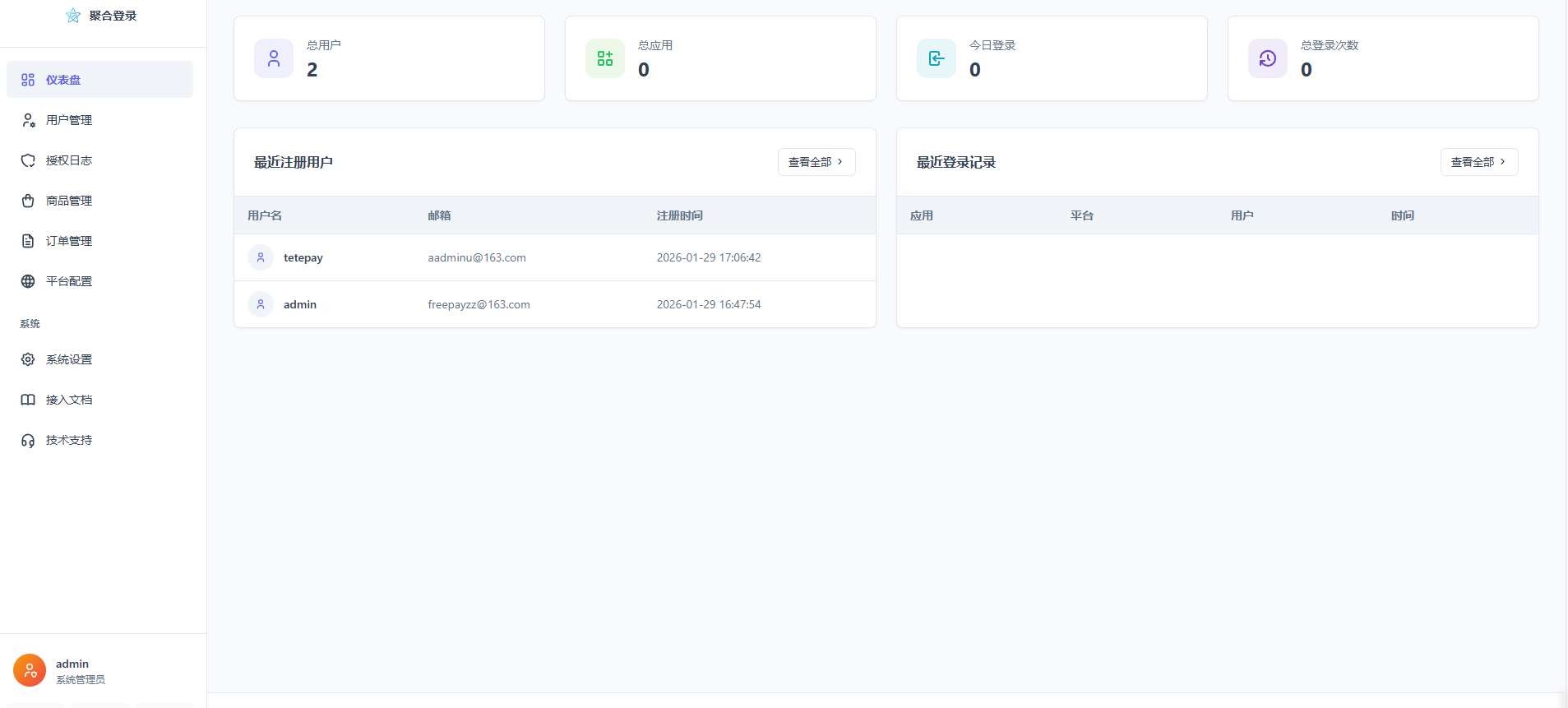Screen dimensions: 1568x708
Task: Open the 仪表盘 menu item
Action: pyautogui.click(x=99, y=80)
